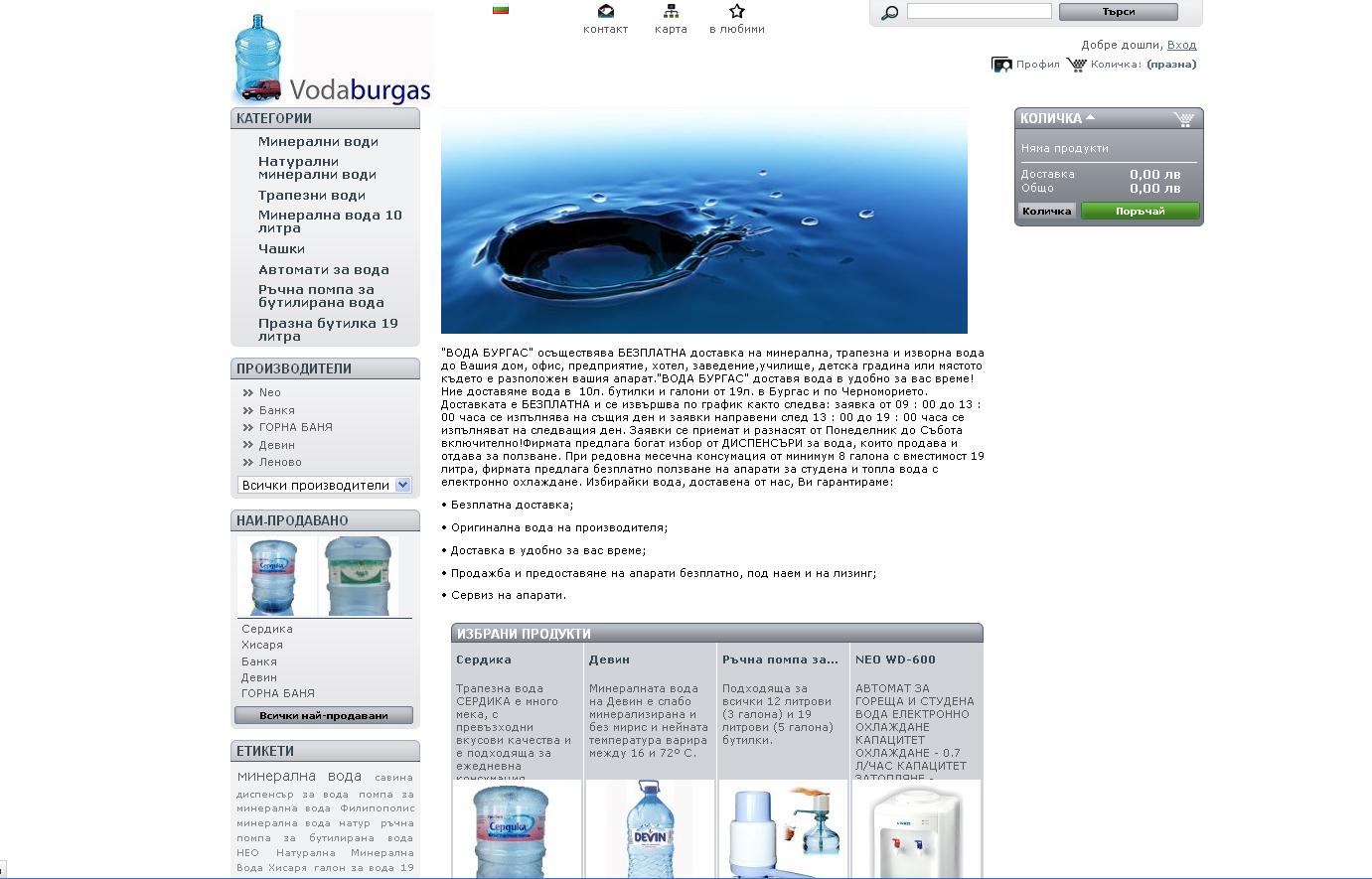The image size is (1372, 879).
Task: Click the arrow bullet next to Леново
Action: [x=247, y=462]
